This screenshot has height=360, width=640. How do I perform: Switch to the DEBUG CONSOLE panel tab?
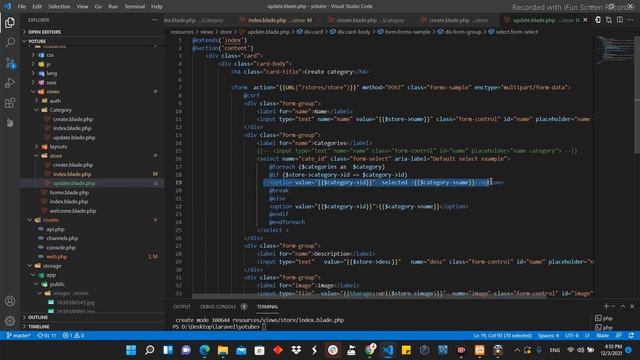tap(218, 307)
